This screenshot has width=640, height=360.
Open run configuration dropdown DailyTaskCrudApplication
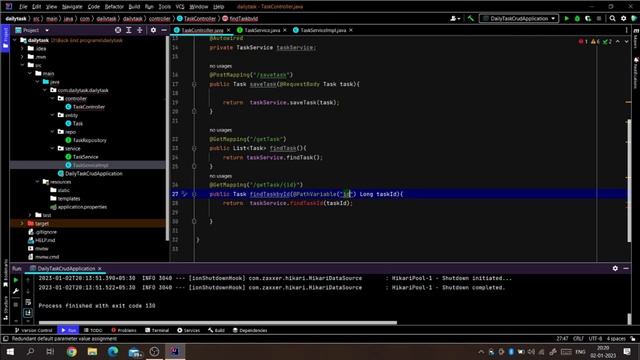tap(519, 18)
